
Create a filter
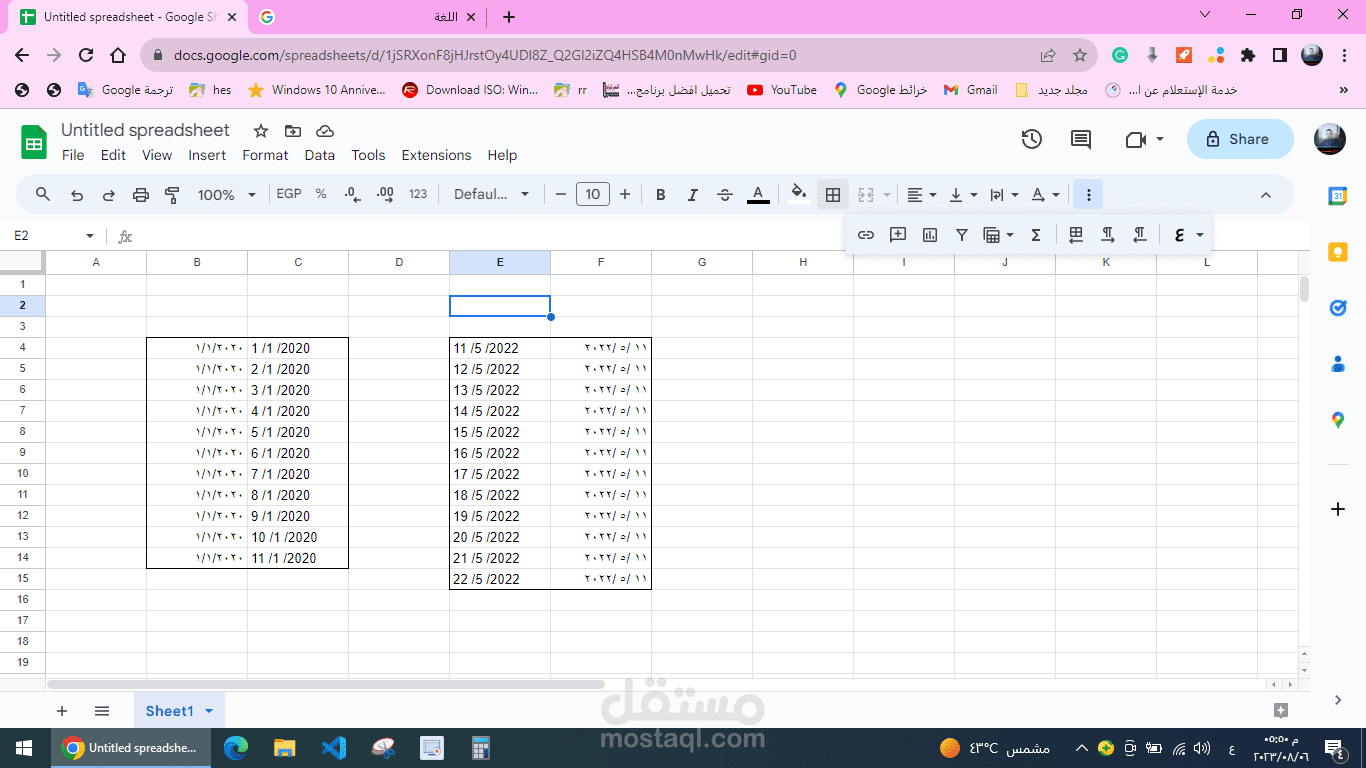[x=961, y=235]
